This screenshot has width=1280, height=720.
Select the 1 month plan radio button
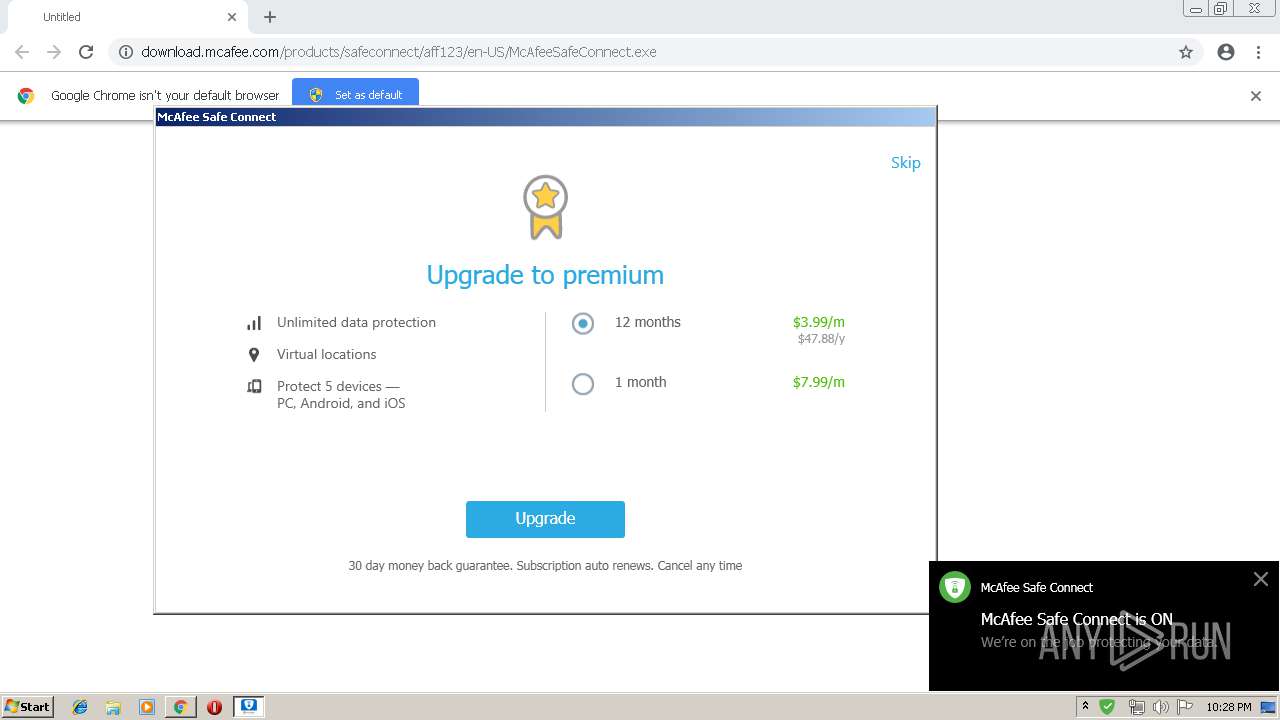(x=583, y=383)
